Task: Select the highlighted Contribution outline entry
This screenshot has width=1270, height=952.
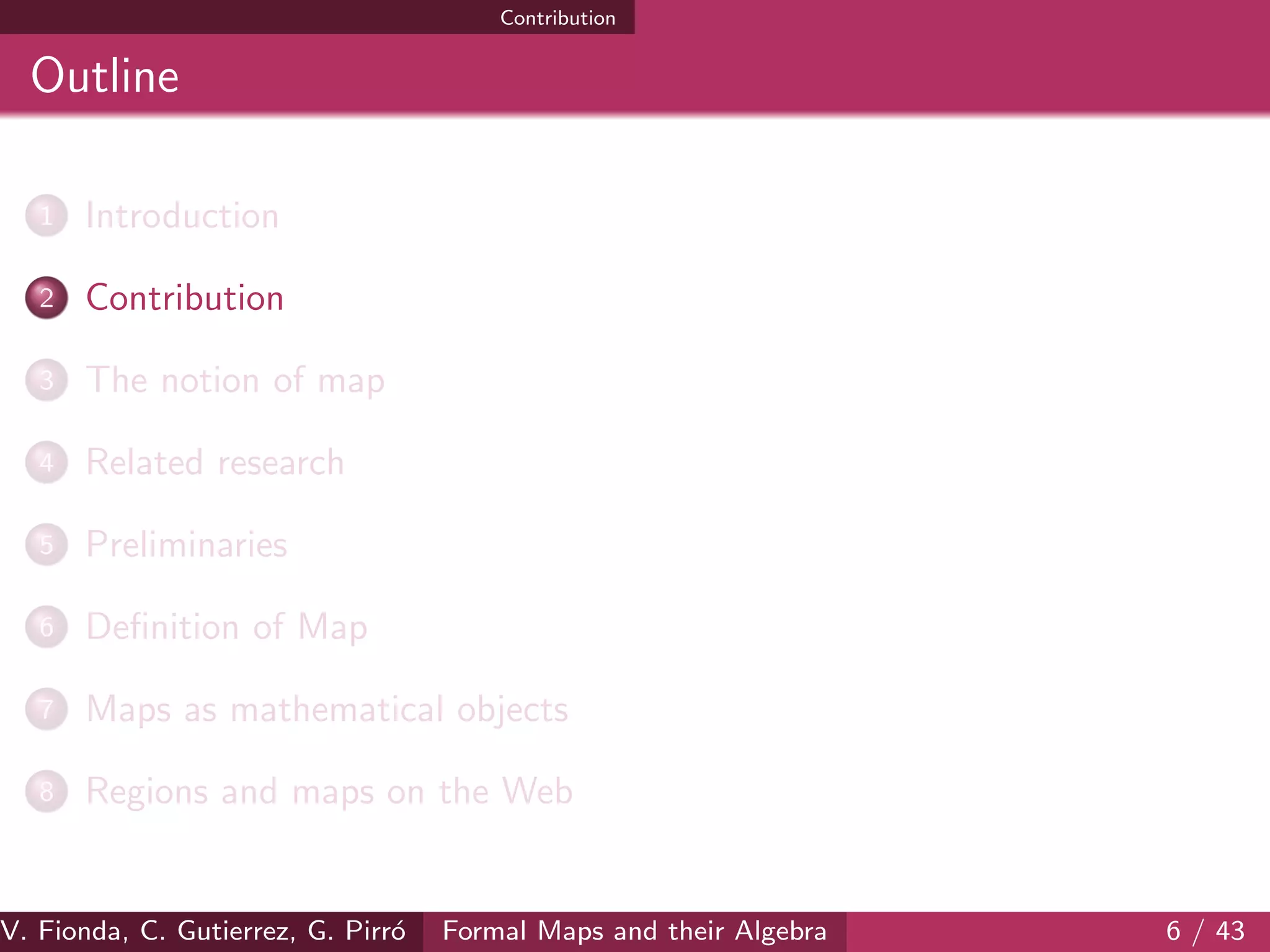Action: click(x=185, y=297)
